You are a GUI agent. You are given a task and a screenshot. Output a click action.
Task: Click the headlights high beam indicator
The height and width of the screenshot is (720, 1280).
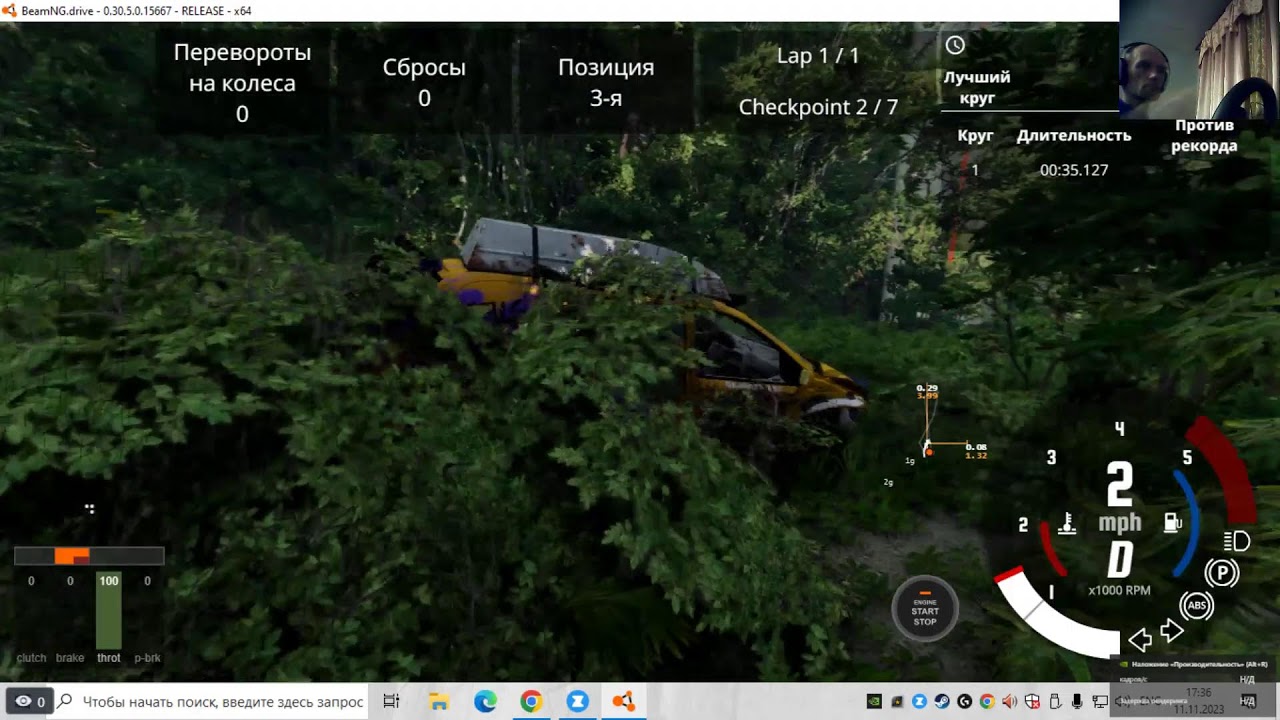click(1237, 541)
